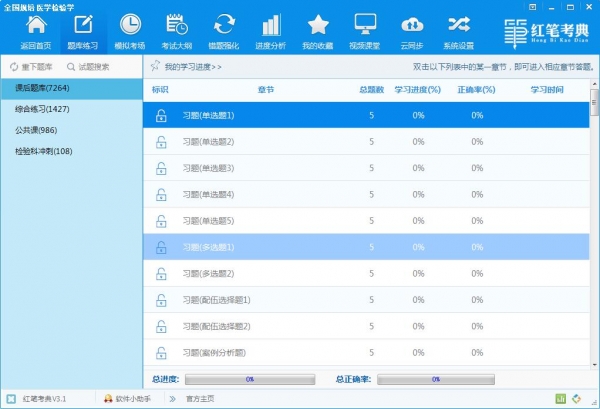Open 系统设置 shuffle icon
600x409 pixels.
(459, 25)
